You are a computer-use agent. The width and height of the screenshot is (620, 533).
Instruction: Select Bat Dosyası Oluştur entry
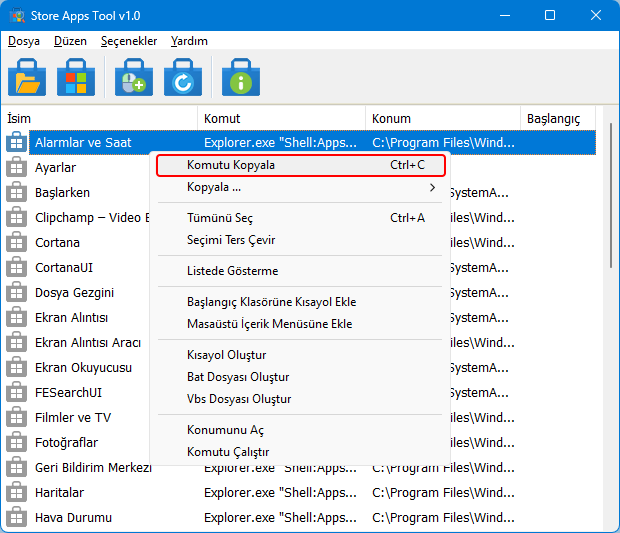click(301, 377)
